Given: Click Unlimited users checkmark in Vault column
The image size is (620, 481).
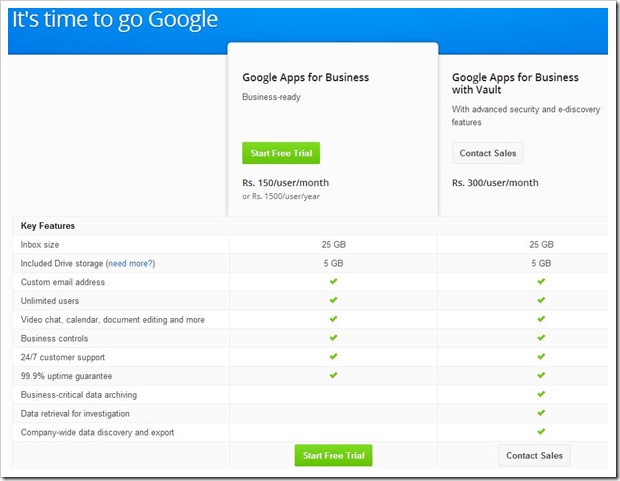Looking at the screenshot, I should point(540,301).
